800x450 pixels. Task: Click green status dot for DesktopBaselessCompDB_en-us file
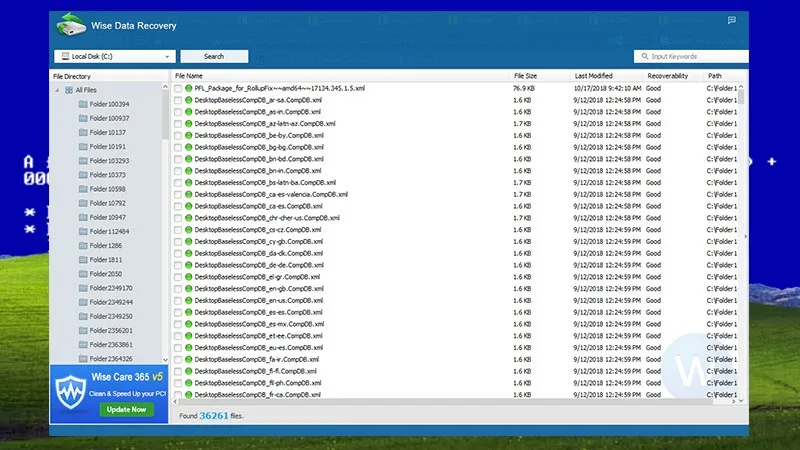189,301
